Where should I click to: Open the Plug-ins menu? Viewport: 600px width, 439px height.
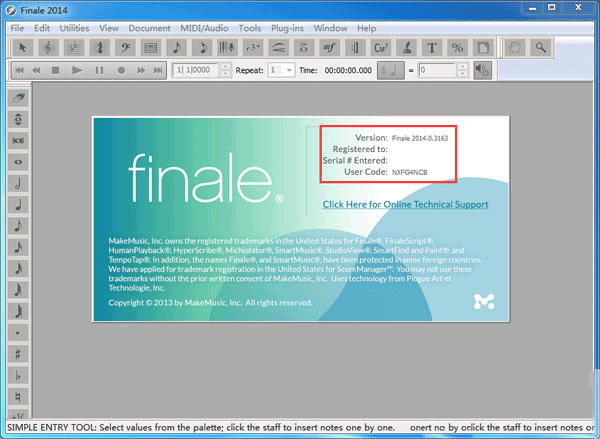(x=287, y=28)
